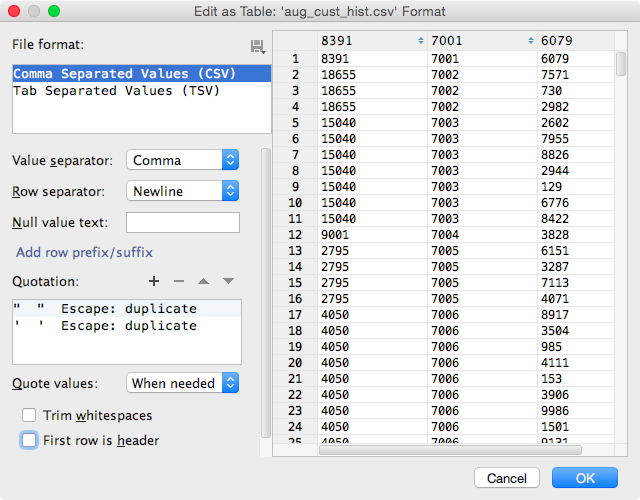Click the Add row prefix/suffix link
Screen dimensions: 640x500
coord(84,252)
